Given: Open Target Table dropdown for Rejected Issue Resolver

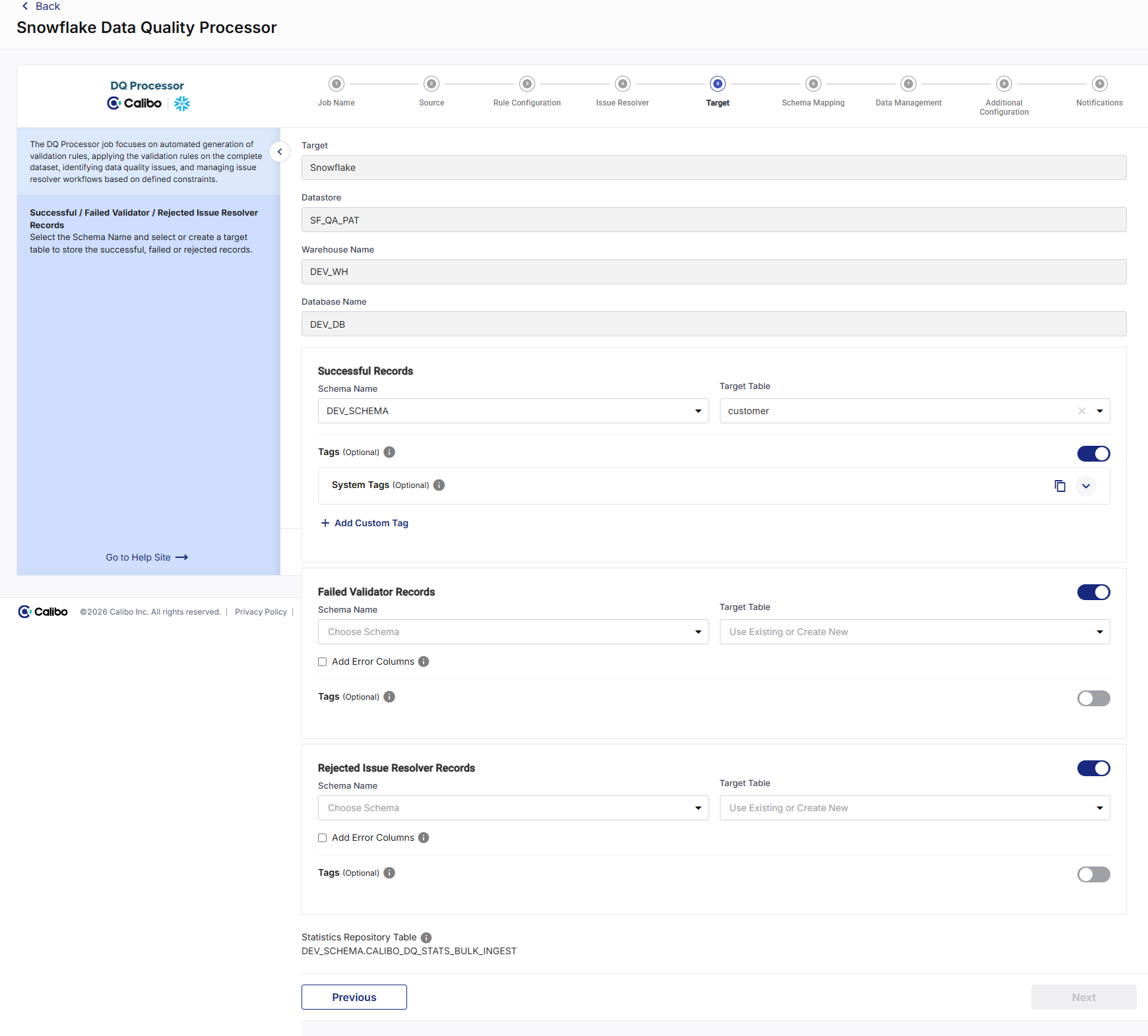Looking at the screenshot, I should click(x=915, y=808).
